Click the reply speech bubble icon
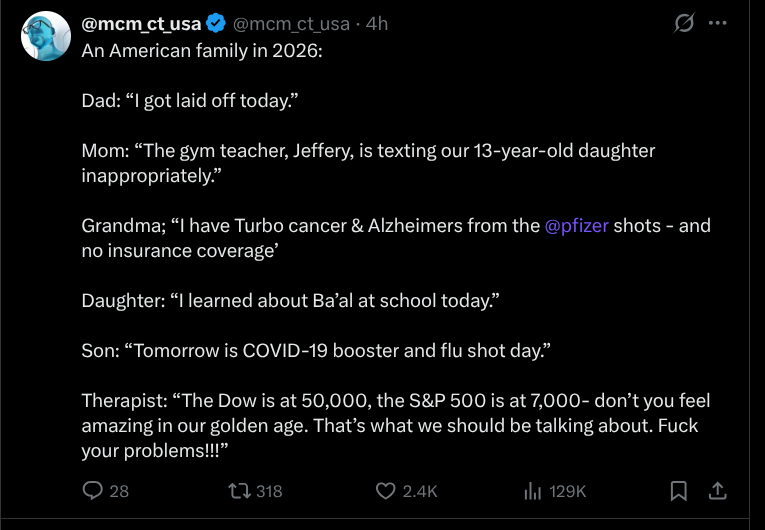The width and height of the screenshot is (765, 530). click(92, 490)
